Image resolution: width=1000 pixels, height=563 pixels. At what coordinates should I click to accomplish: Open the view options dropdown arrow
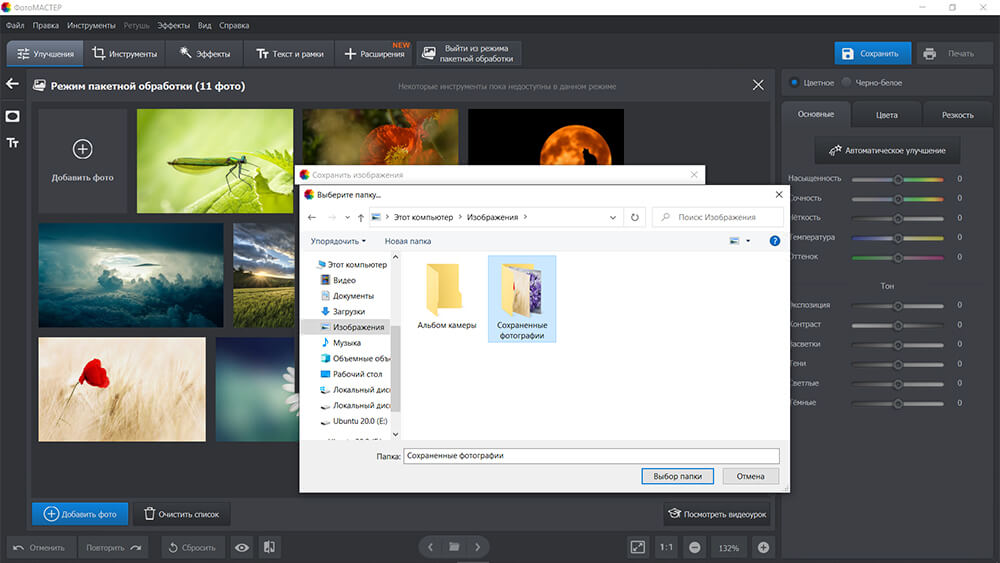tap(748, 241)
